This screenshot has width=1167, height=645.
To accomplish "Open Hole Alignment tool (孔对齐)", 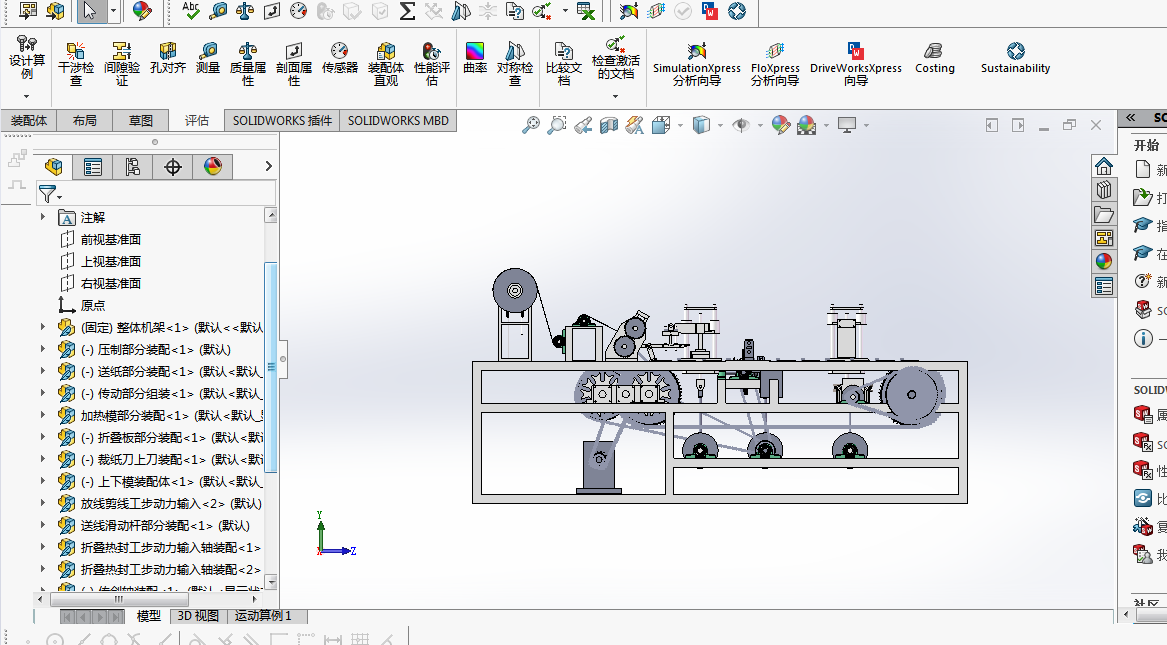I will pyautogui.click(x=167, y=58).
